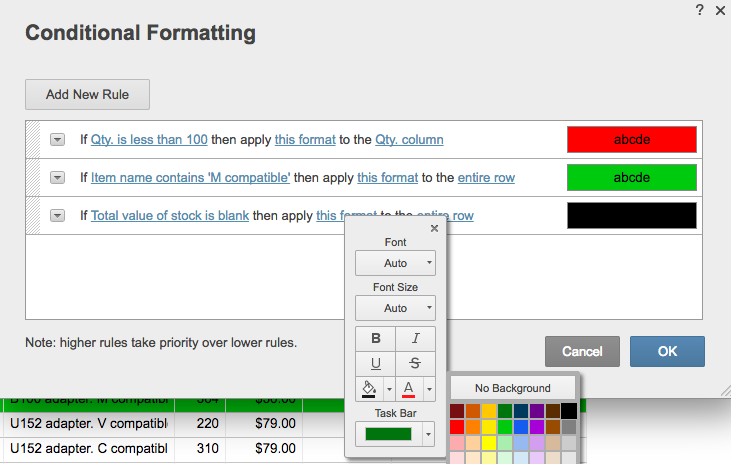
Task: Open rule menu arrow for Item name rule
Action: (57, 178)
